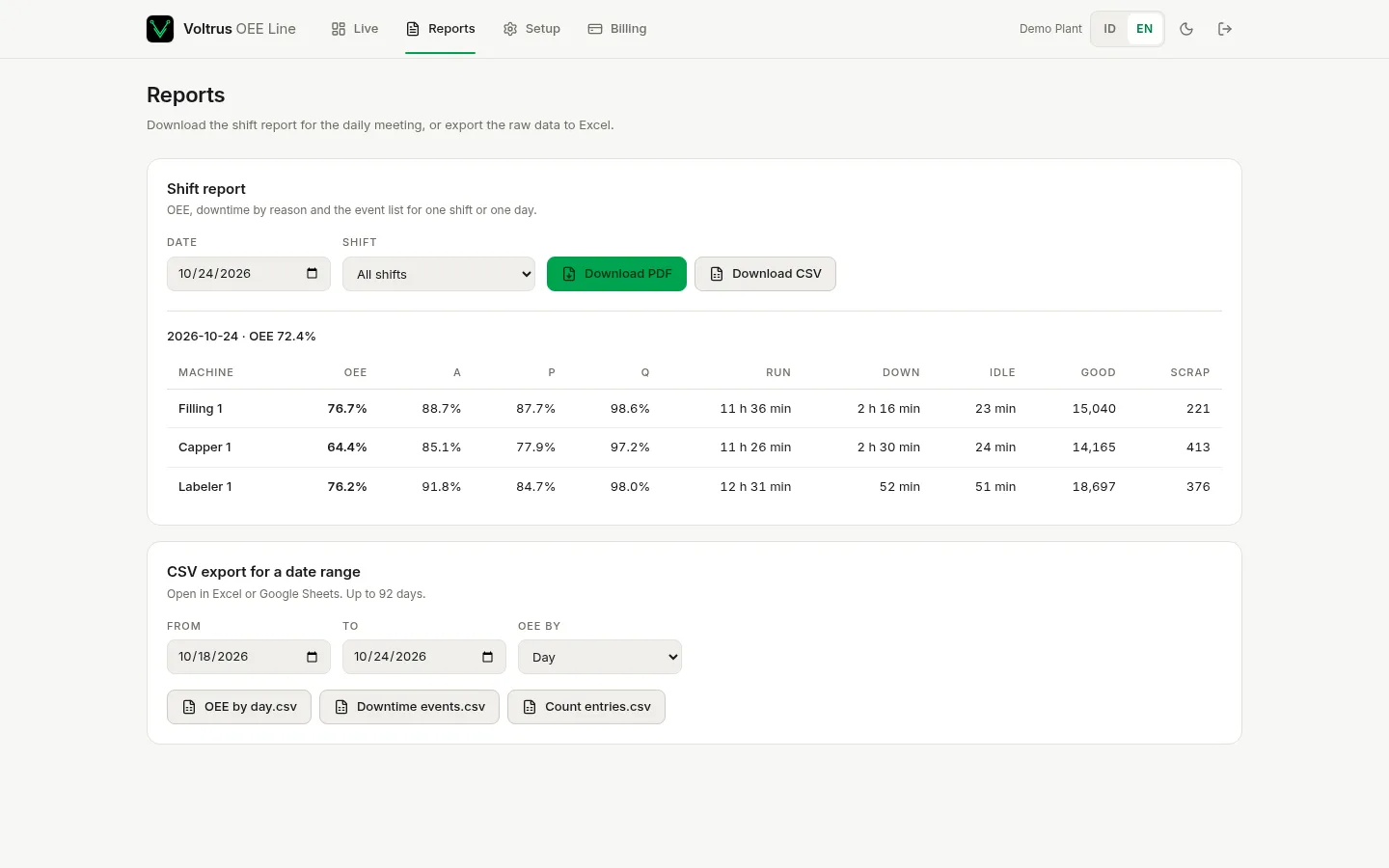
Task: Click the 12 h 31 min run value
Action: (755, 487)
